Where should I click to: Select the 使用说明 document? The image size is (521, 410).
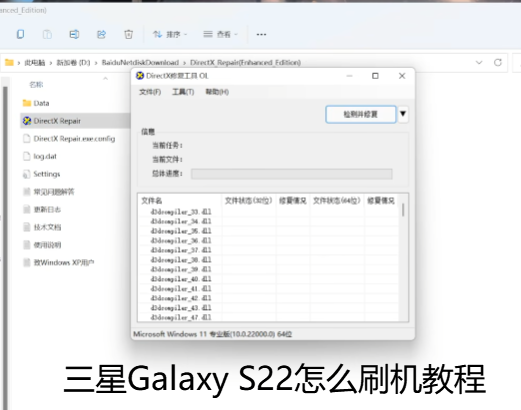(42, 245)
